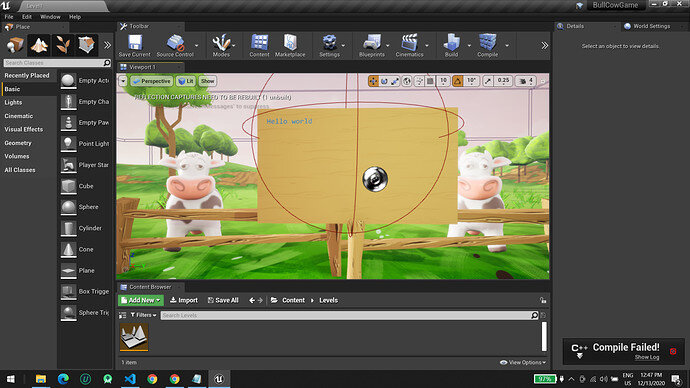Toggle grid snapping in the viewport

pos(430,81)
